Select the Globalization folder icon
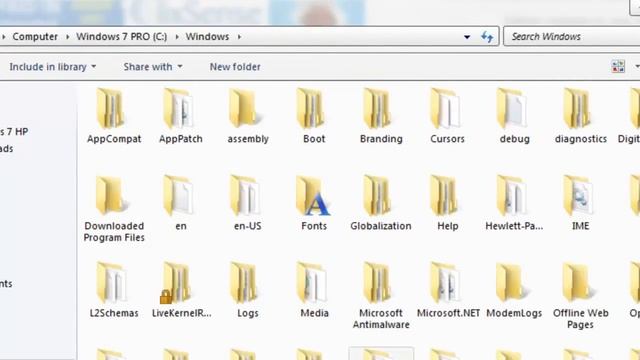 [377, 196]
